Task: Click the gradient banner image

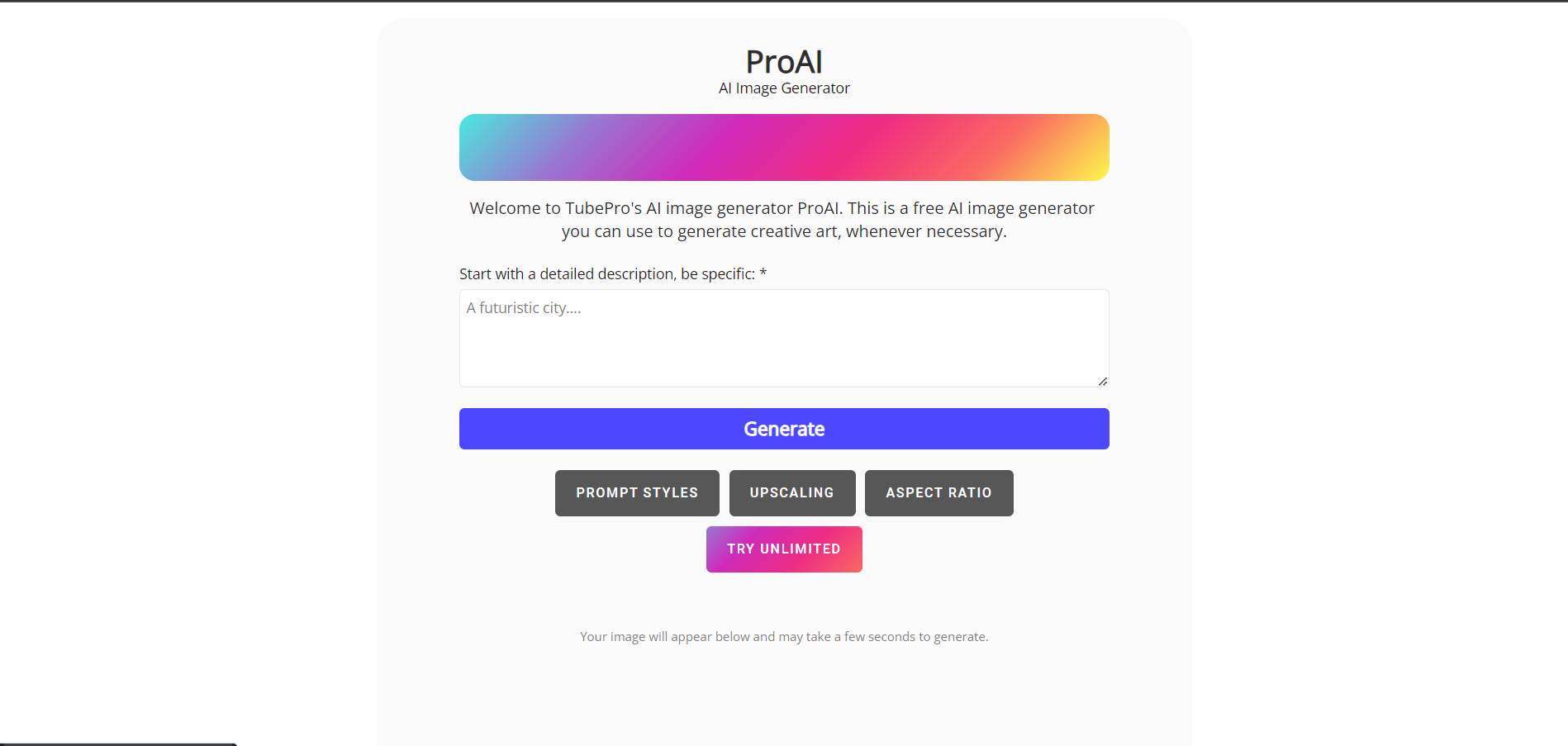Action: tap(783, 147)
